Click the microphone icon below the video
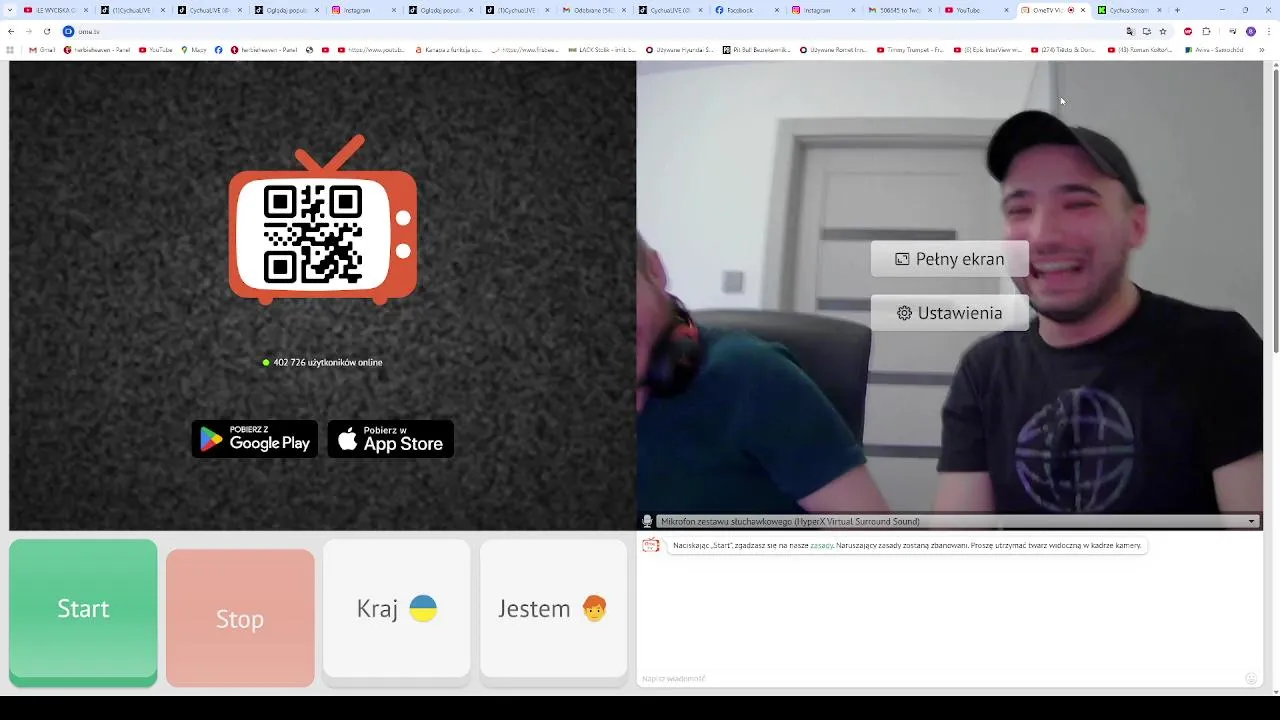 (x=647, y=521)
